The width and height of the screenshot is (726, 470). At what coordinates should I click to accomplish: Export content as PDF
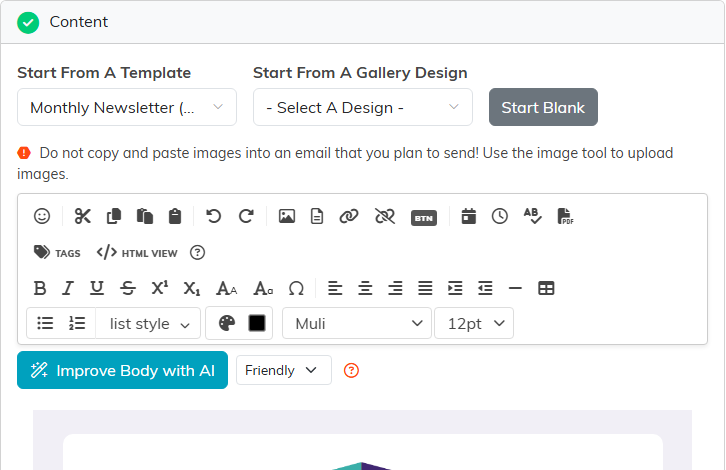click(x=565, y=216)
